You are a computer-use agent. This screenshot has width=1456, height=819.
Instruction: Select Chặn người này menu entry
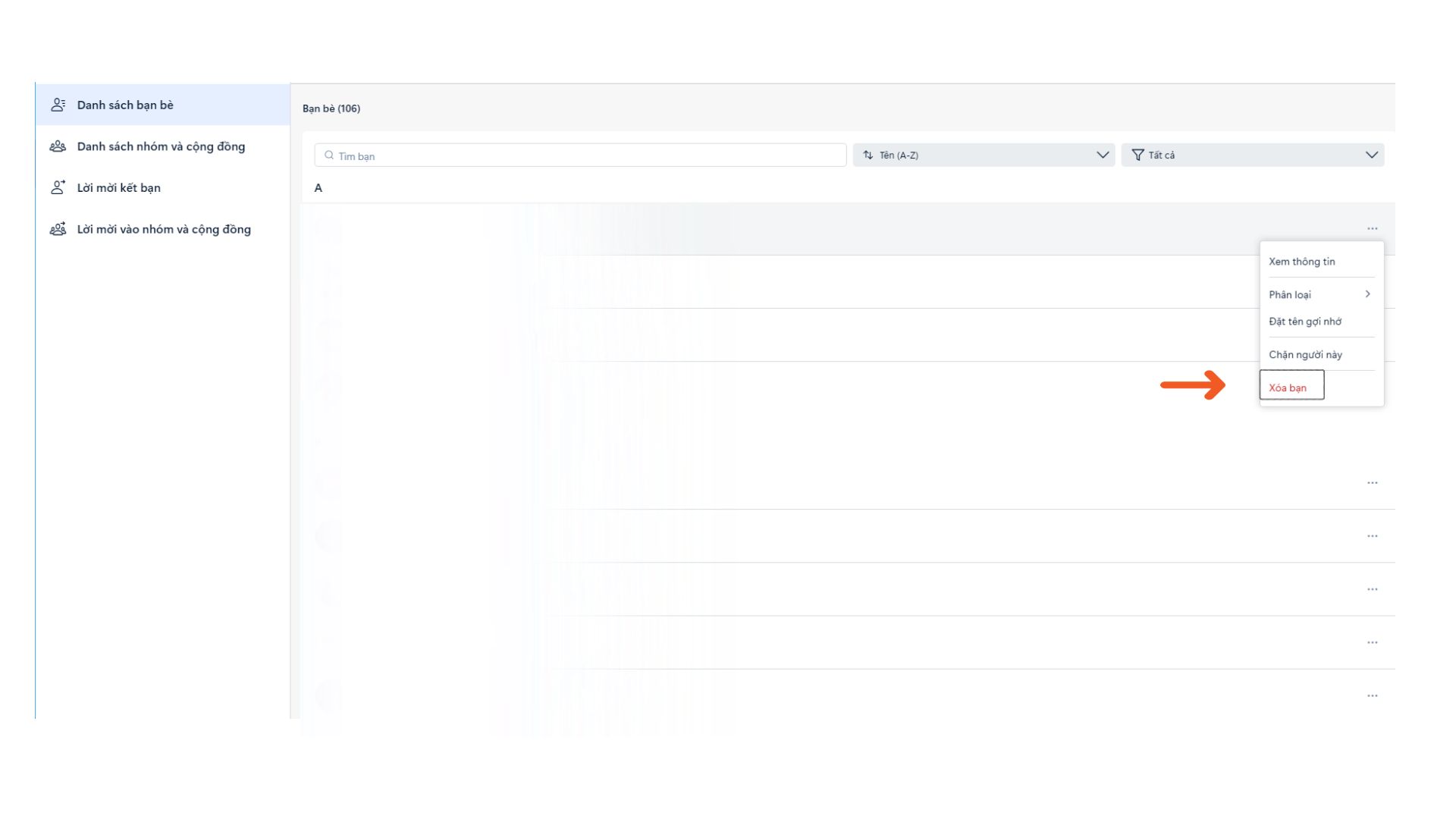pyautogui.click(x=1321, y=354)
